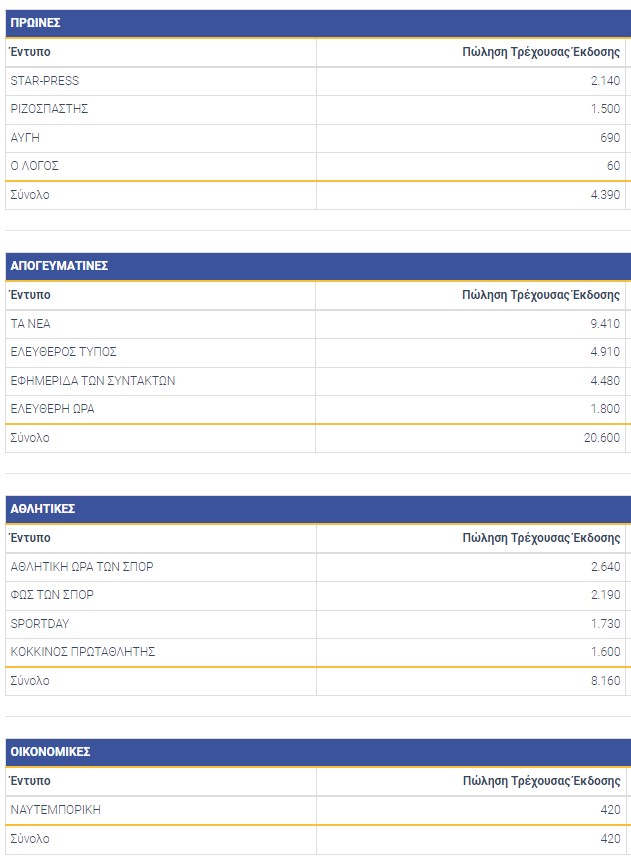
Task: Select ΑΘΛΗΤΙΚΗ ΩΡΑ ΤΩΝ ΣΠΟΡ row
Action: 82,567
